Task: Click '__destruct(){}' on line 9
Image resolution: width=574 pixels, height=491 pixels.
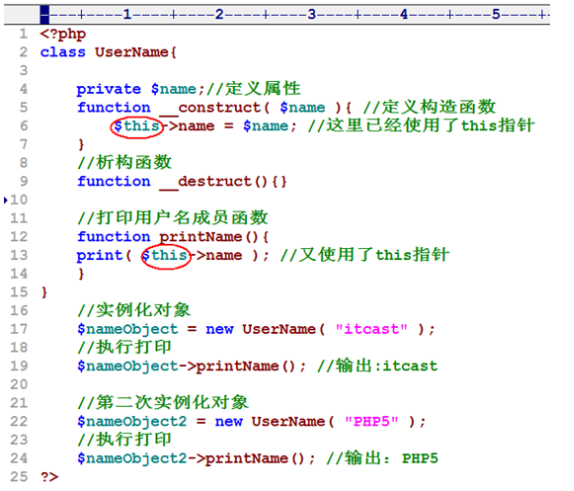Action: point(223,182)
